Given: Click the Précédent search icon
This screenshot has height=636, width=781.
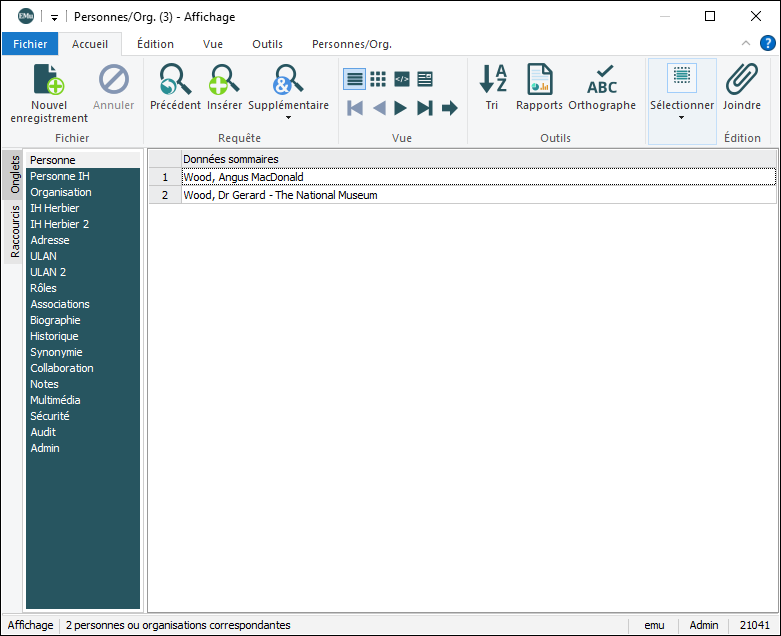Looking at the screenshot, I should point(175,80).
